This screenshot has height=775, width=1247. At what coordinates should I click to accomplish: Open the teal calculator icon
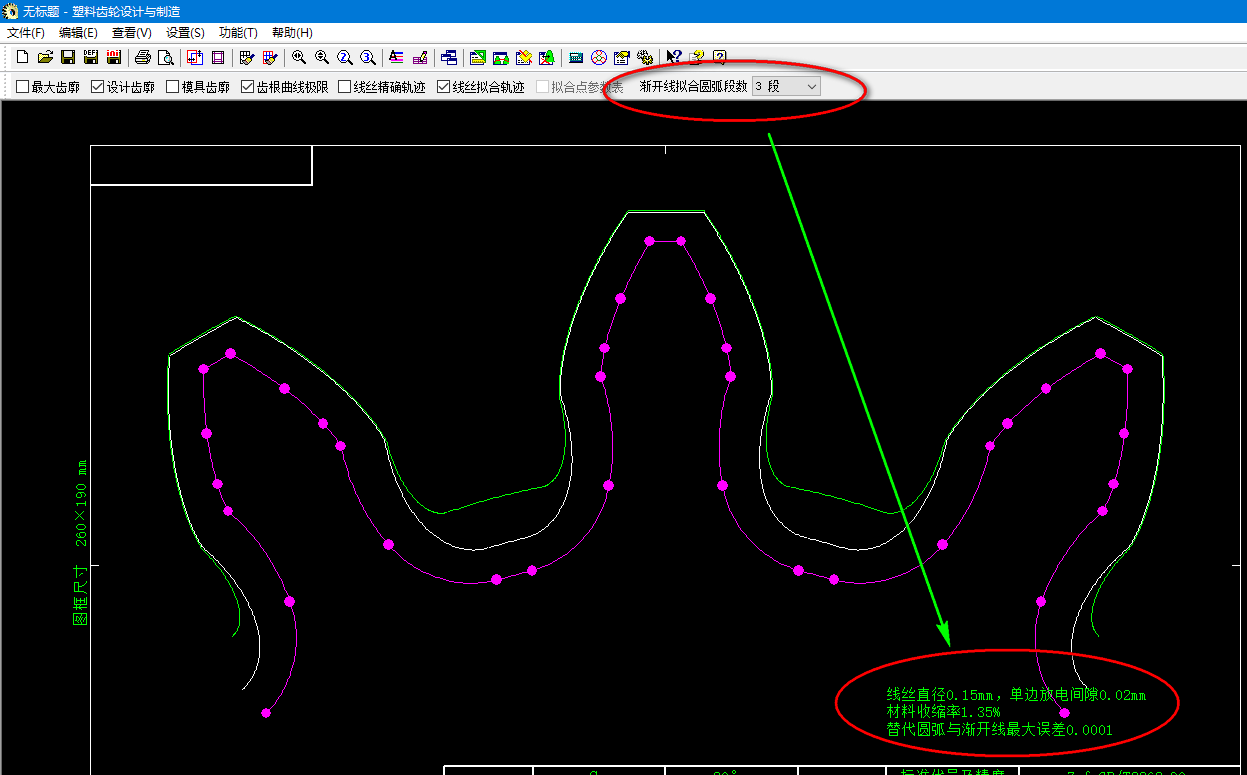tap(576, 57)
